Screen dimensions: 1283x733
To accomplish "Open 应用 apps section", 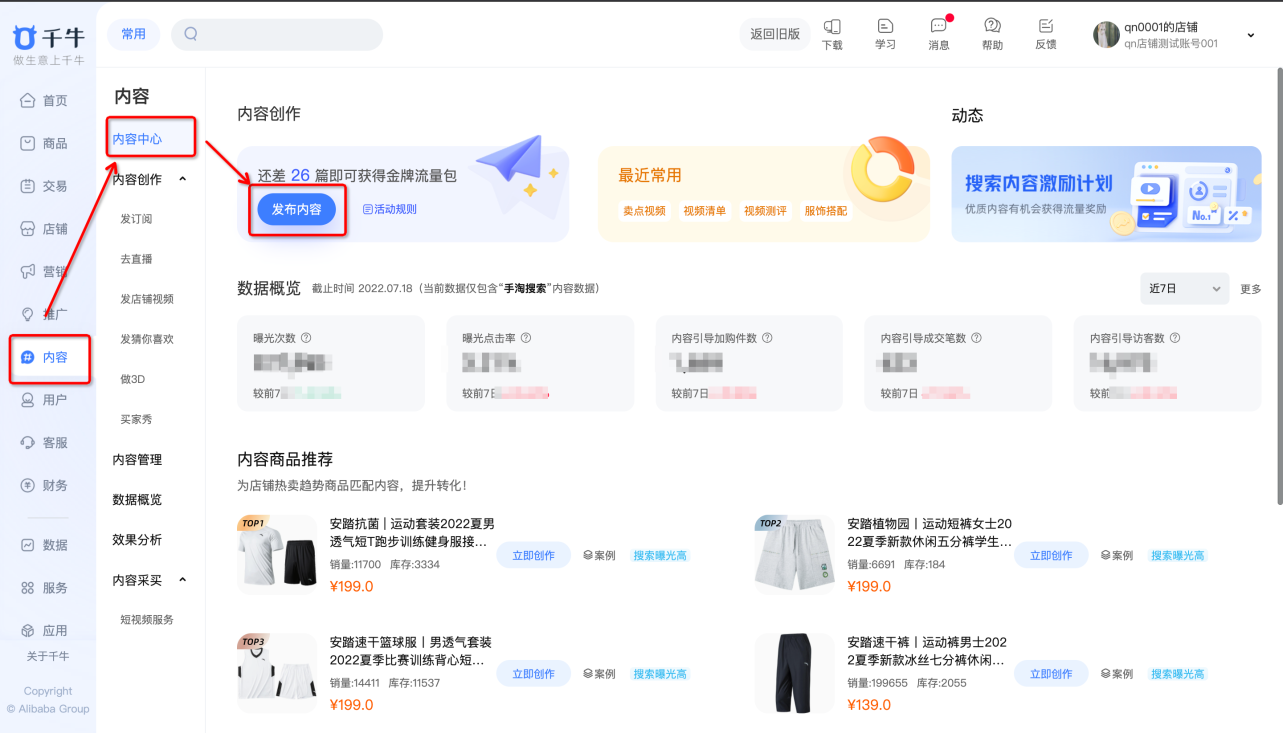I will click(x=45, y=631).
